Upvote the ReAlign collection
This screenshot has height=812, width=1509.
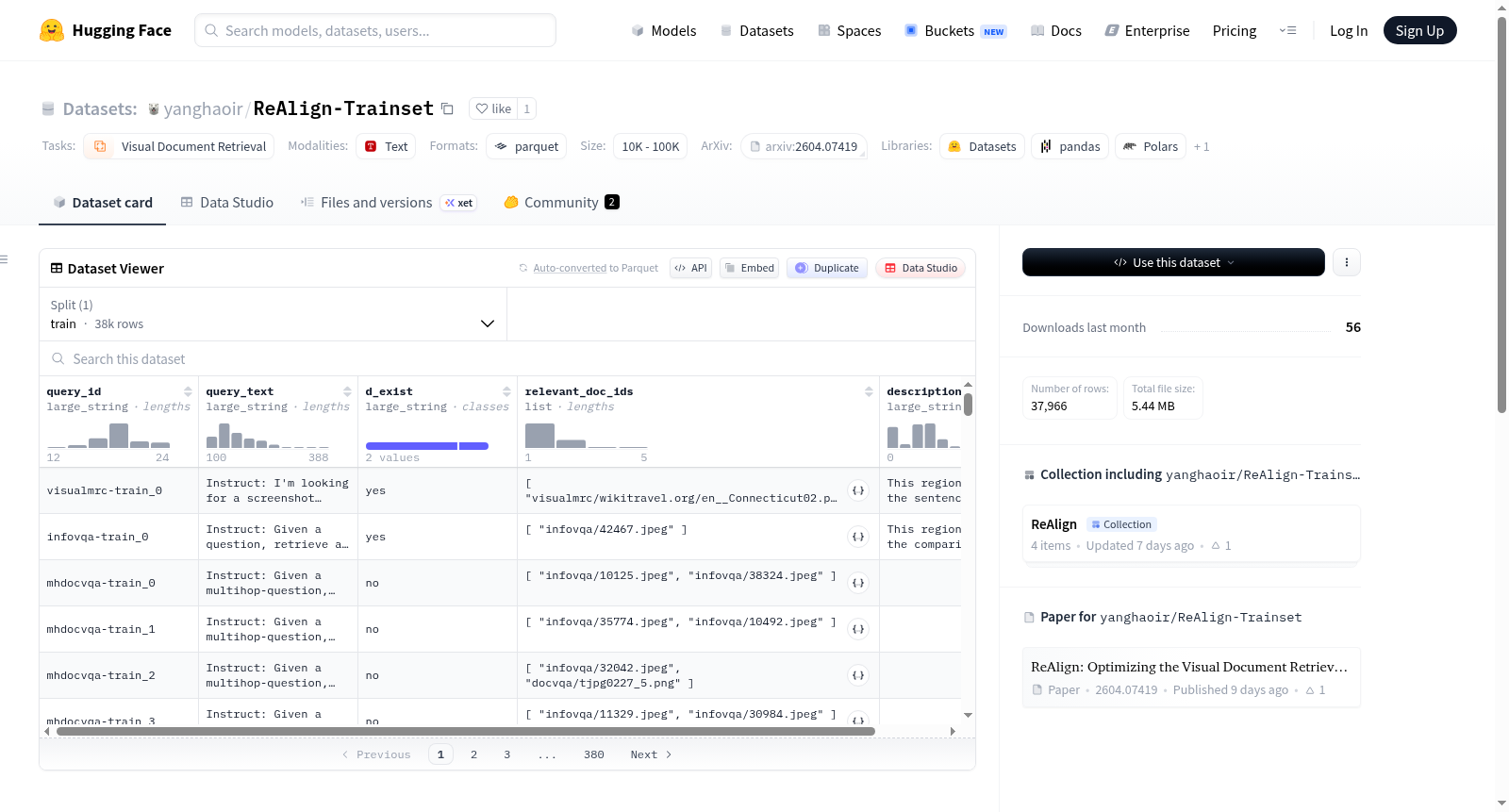[x=1221, y=545]
